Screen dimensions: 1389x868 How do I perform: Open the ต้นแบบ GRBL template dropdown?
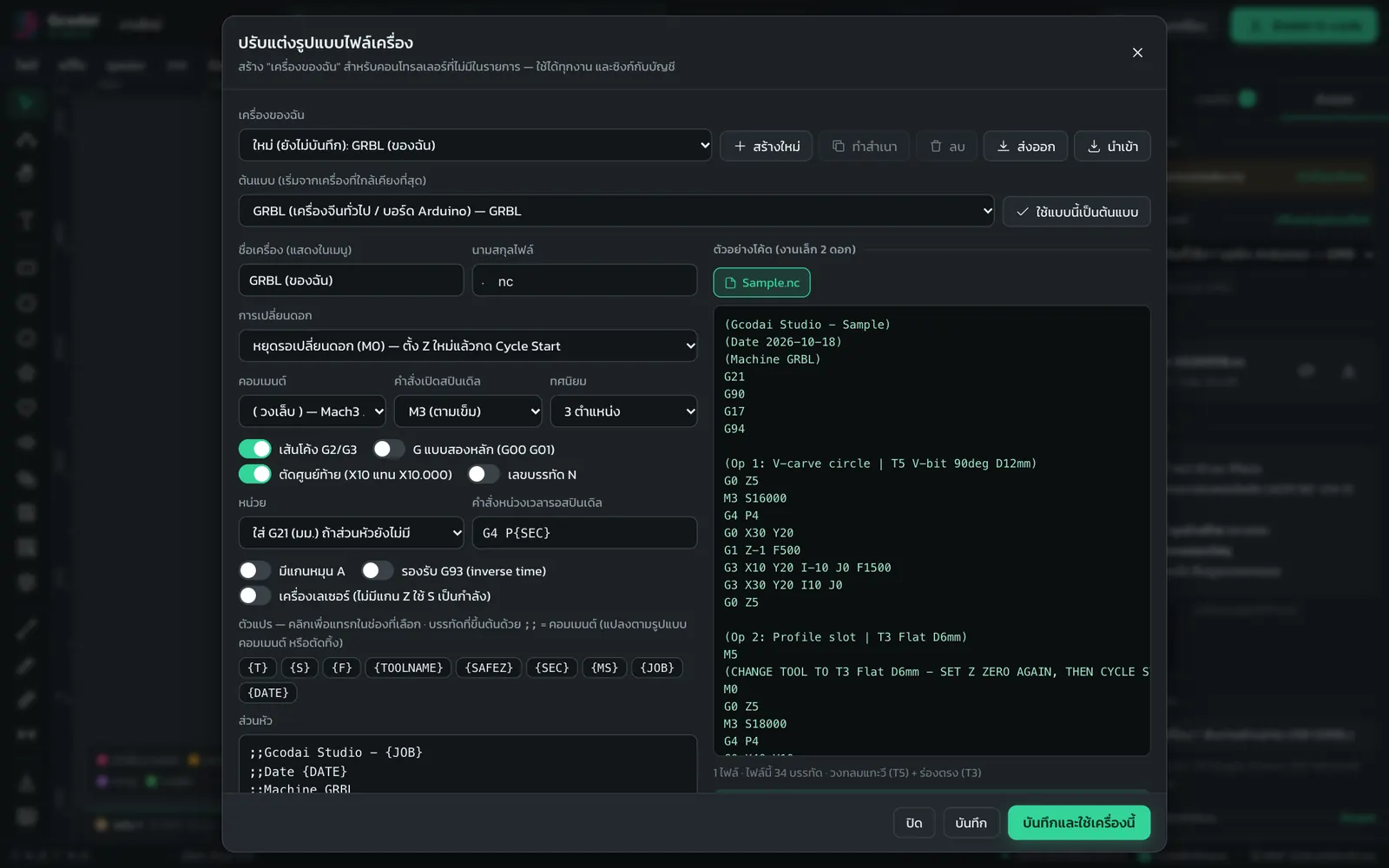616,211
